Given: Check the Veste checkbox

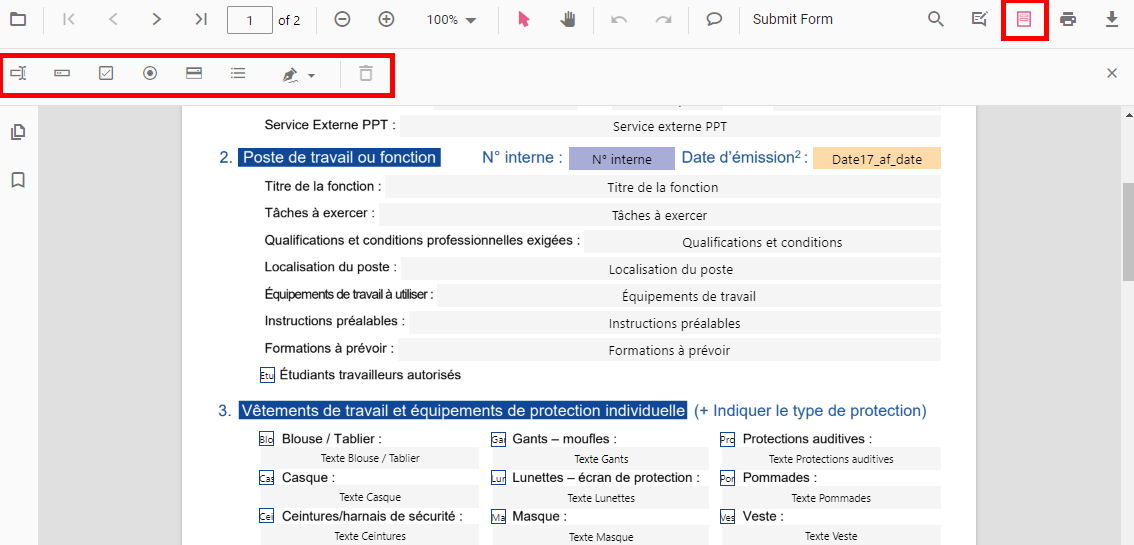Looking at the screenshot, I should [728, 517].
